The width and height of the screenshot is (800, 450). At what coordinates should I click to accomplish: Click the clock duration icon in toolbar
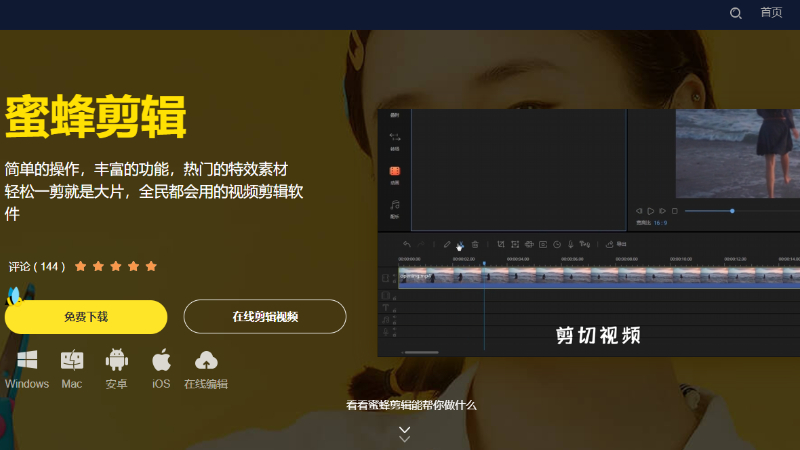tap(557, 244)
